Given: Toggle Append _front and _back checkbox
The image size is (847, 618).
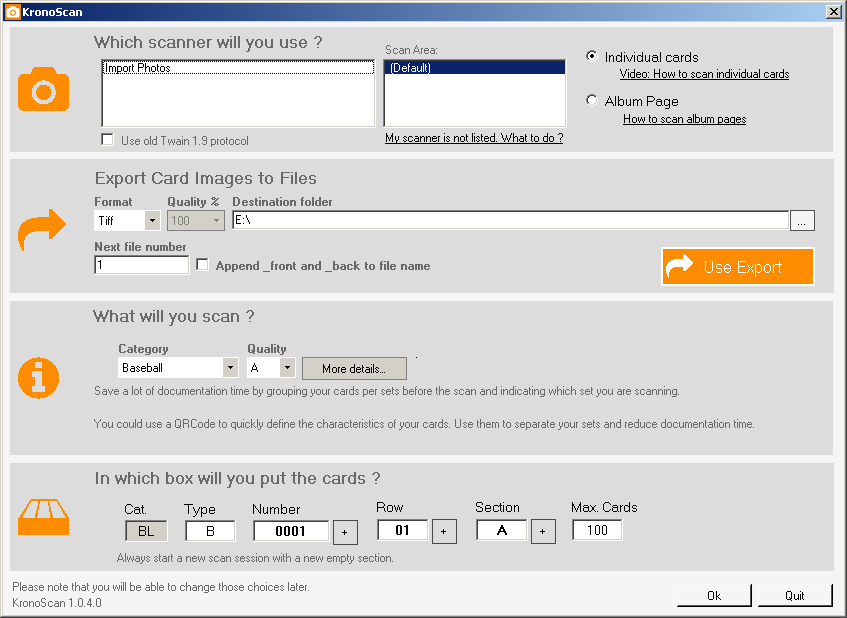Looking at the screenshot, I should coord(203,265).
